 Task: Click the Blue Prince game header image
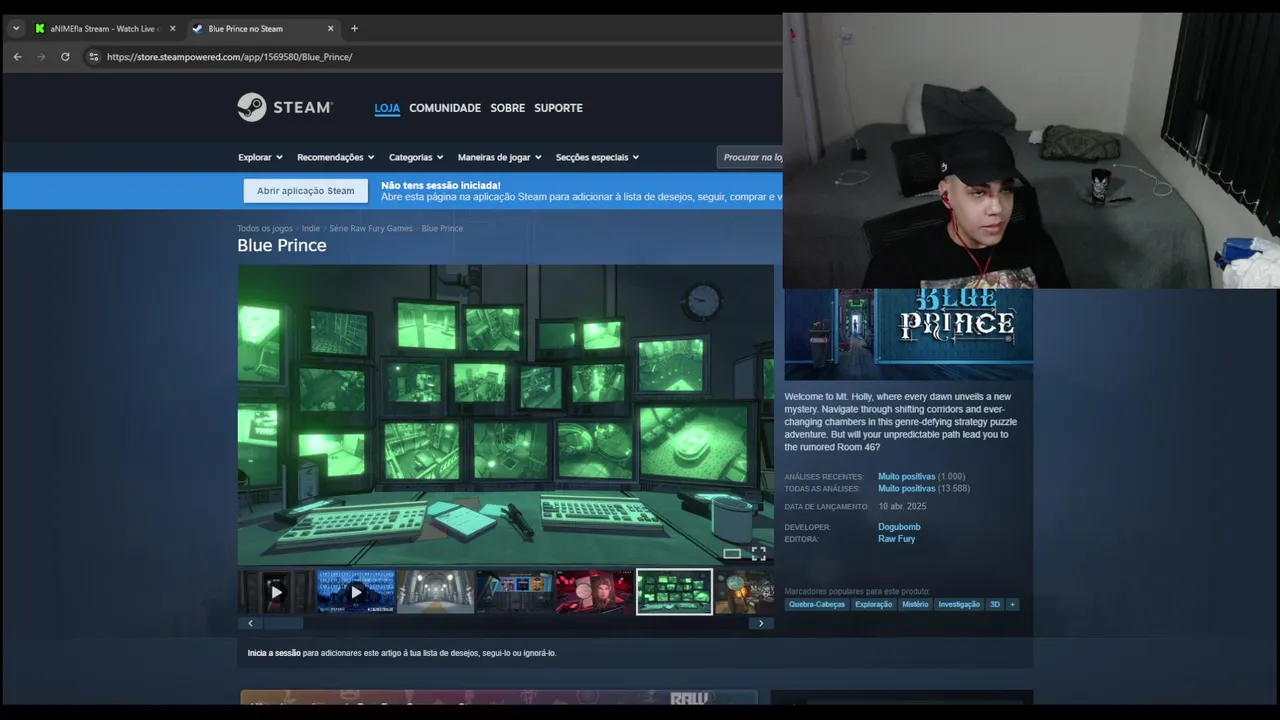pos(908,334)
